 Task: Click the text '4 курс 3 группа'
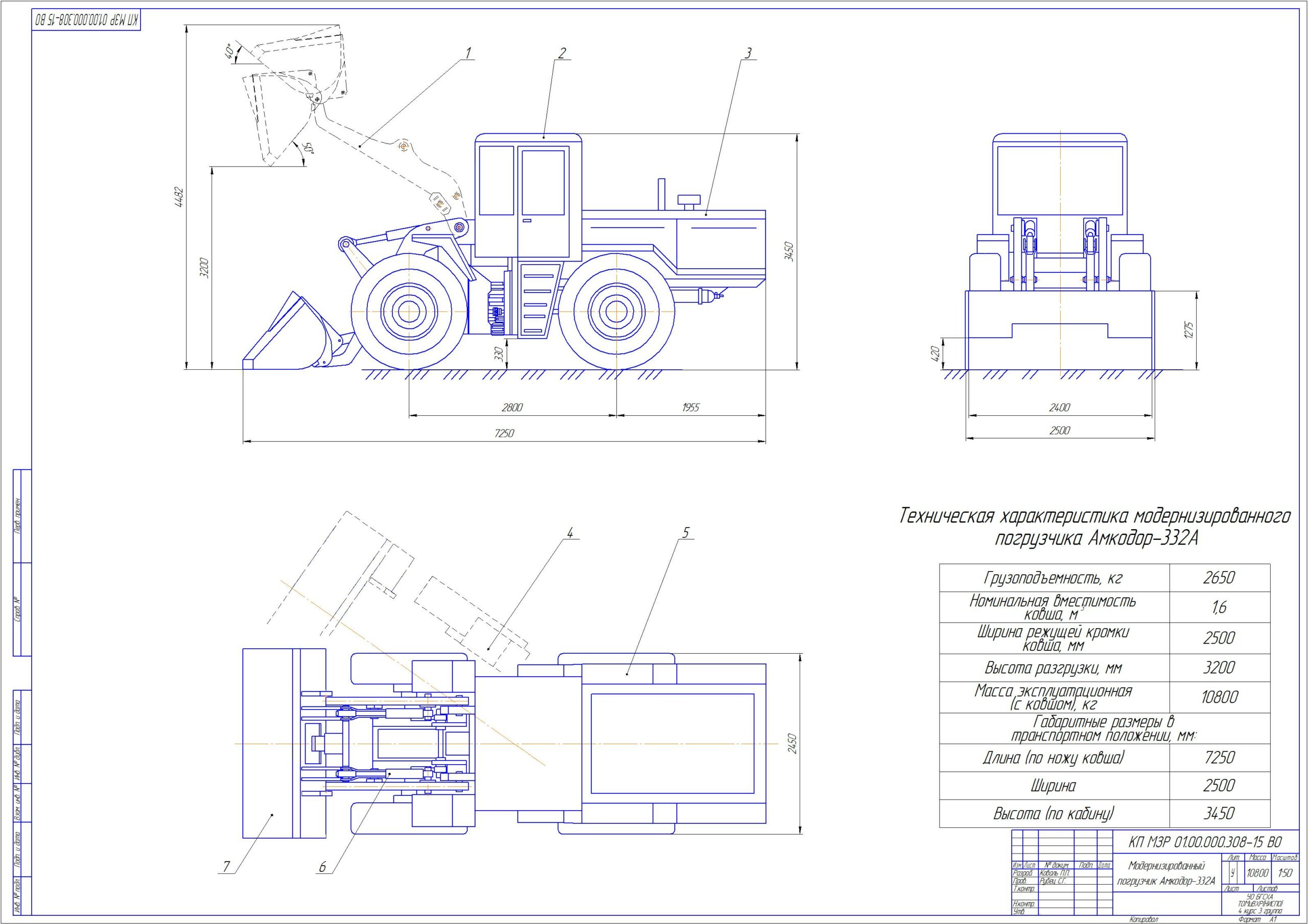1260,911
